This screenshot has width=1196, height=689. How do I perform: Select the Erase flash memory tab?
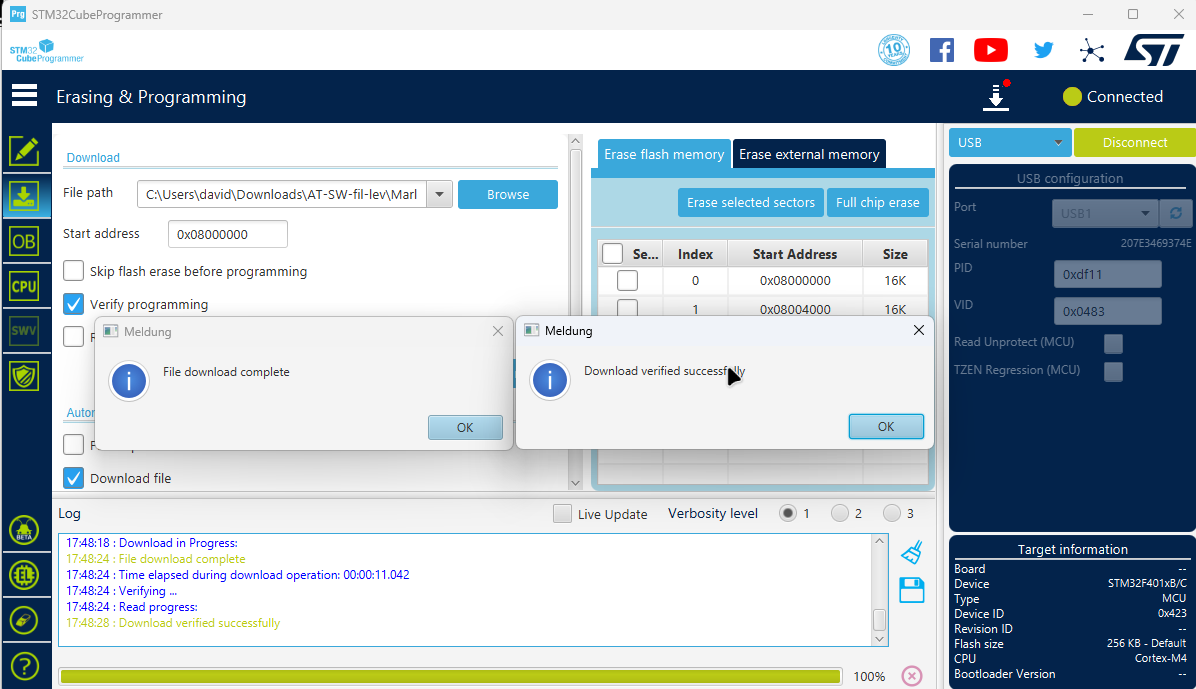(664, 154)
